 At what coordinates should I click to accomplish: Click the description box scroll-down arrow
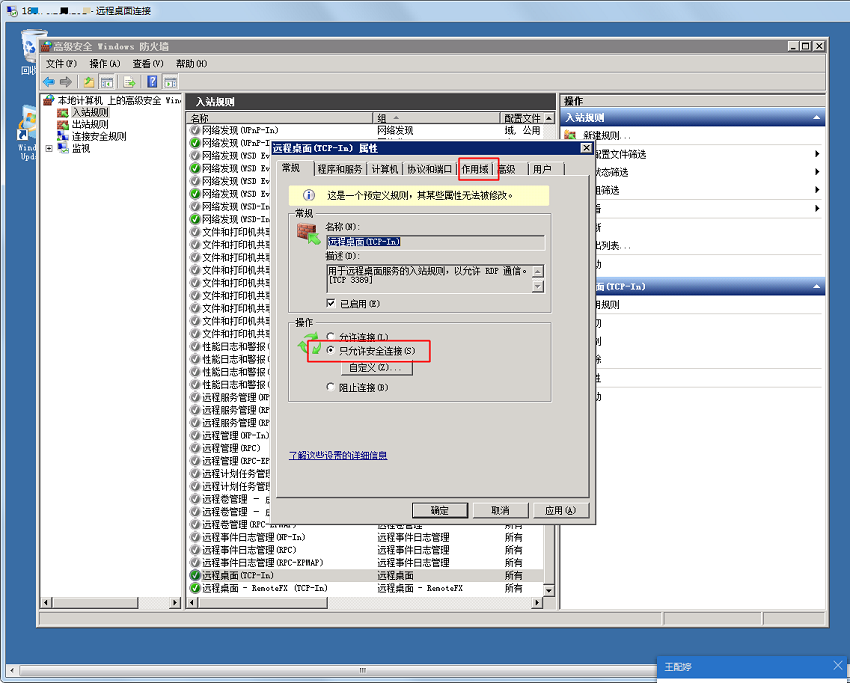(x=538, y=286)
